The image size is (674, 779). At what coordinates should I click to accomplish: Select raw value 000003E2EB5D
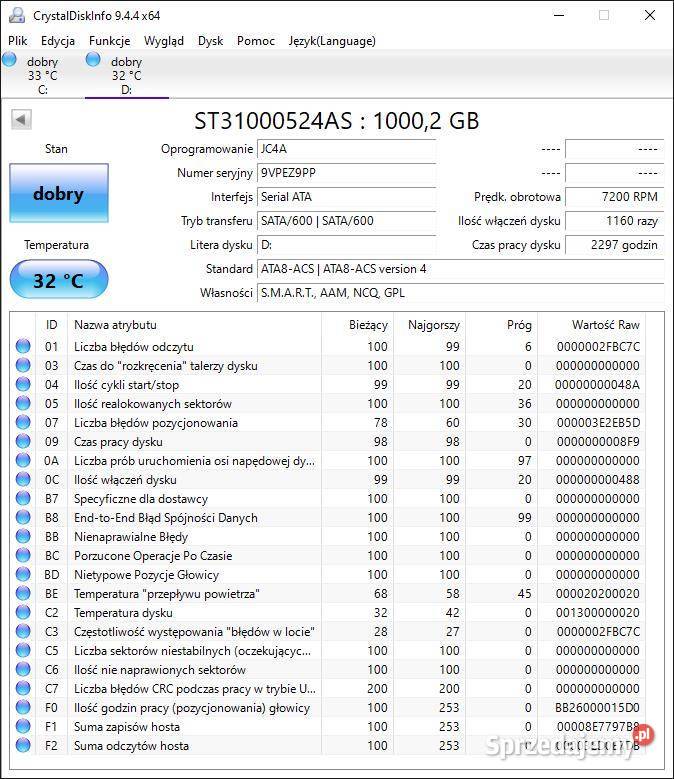click(598, 423)
